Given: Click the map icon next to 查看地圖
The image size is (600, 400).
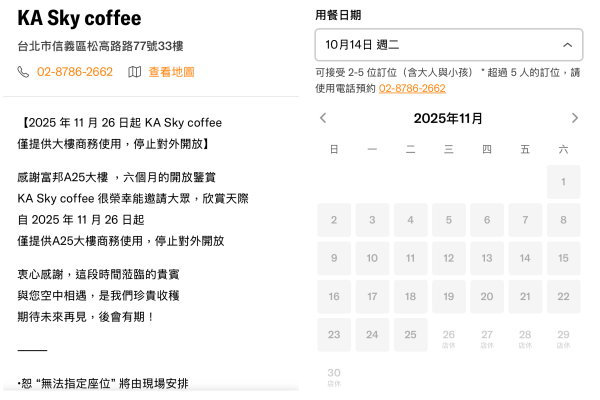Looking at the screenshot, I should pyautogui.click(x=134, y=72).
